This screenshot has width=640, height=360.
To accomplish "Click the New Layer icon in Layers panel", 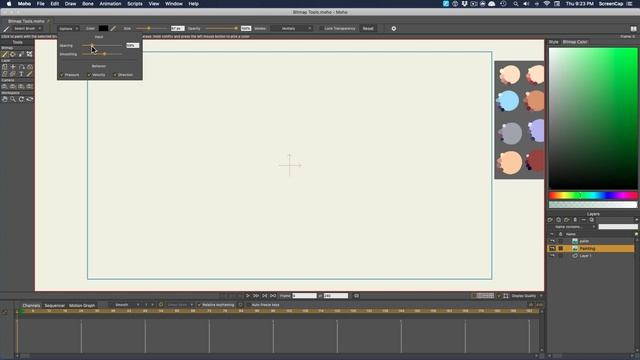I will 550,220.
